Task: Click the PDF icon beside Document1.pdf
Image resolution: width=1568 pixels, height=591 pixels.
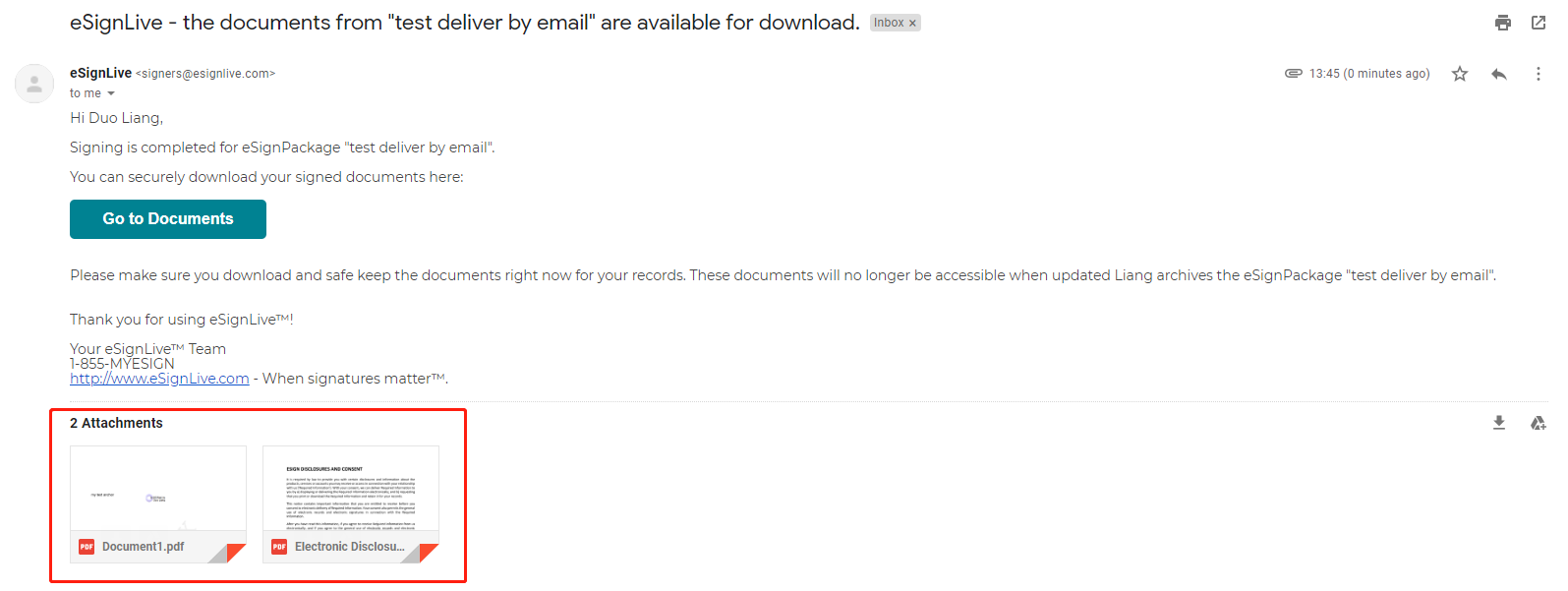Action: (x=87, y=547)
